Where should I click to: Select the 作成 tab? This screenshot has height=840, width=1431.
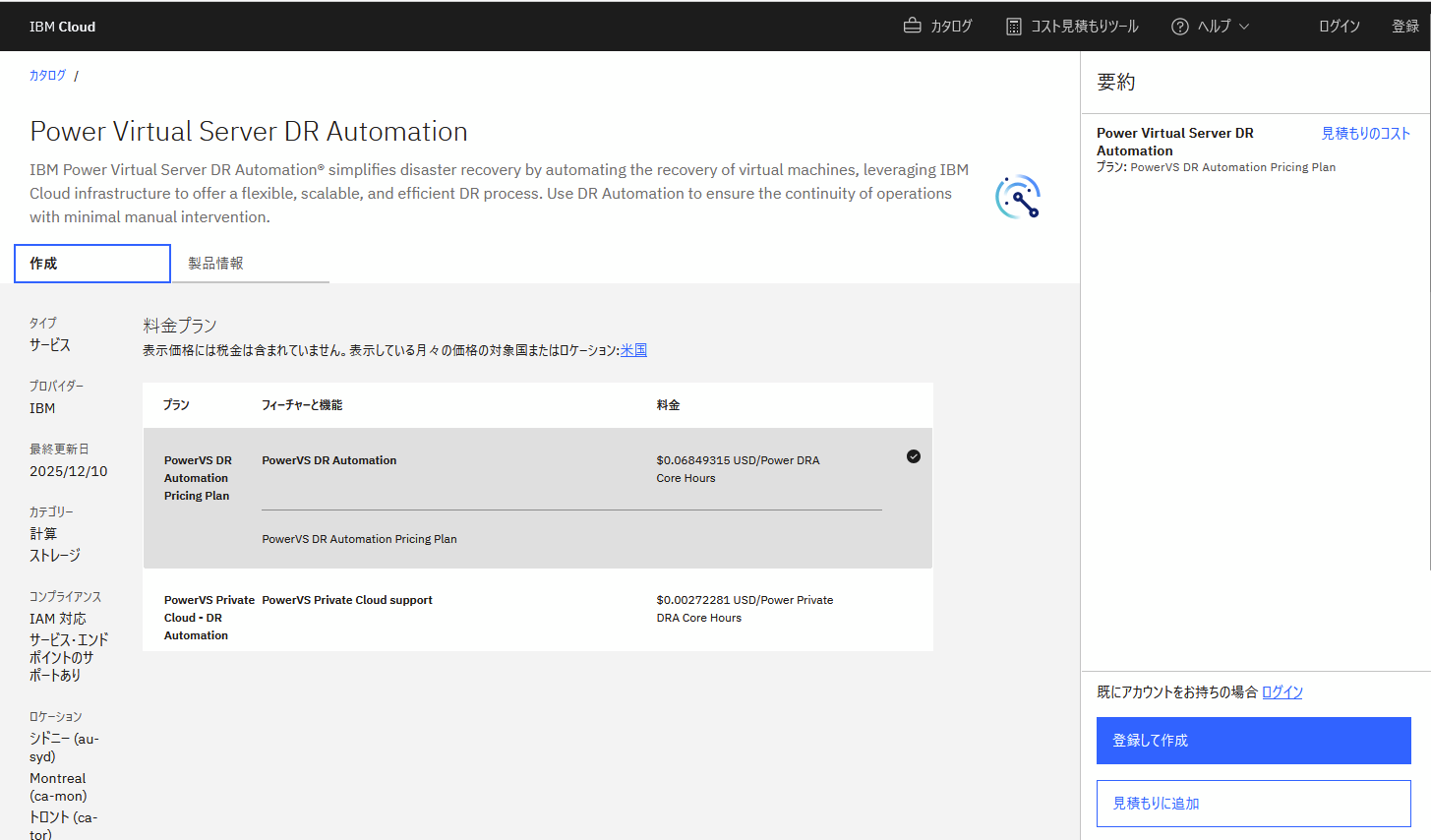92,264
